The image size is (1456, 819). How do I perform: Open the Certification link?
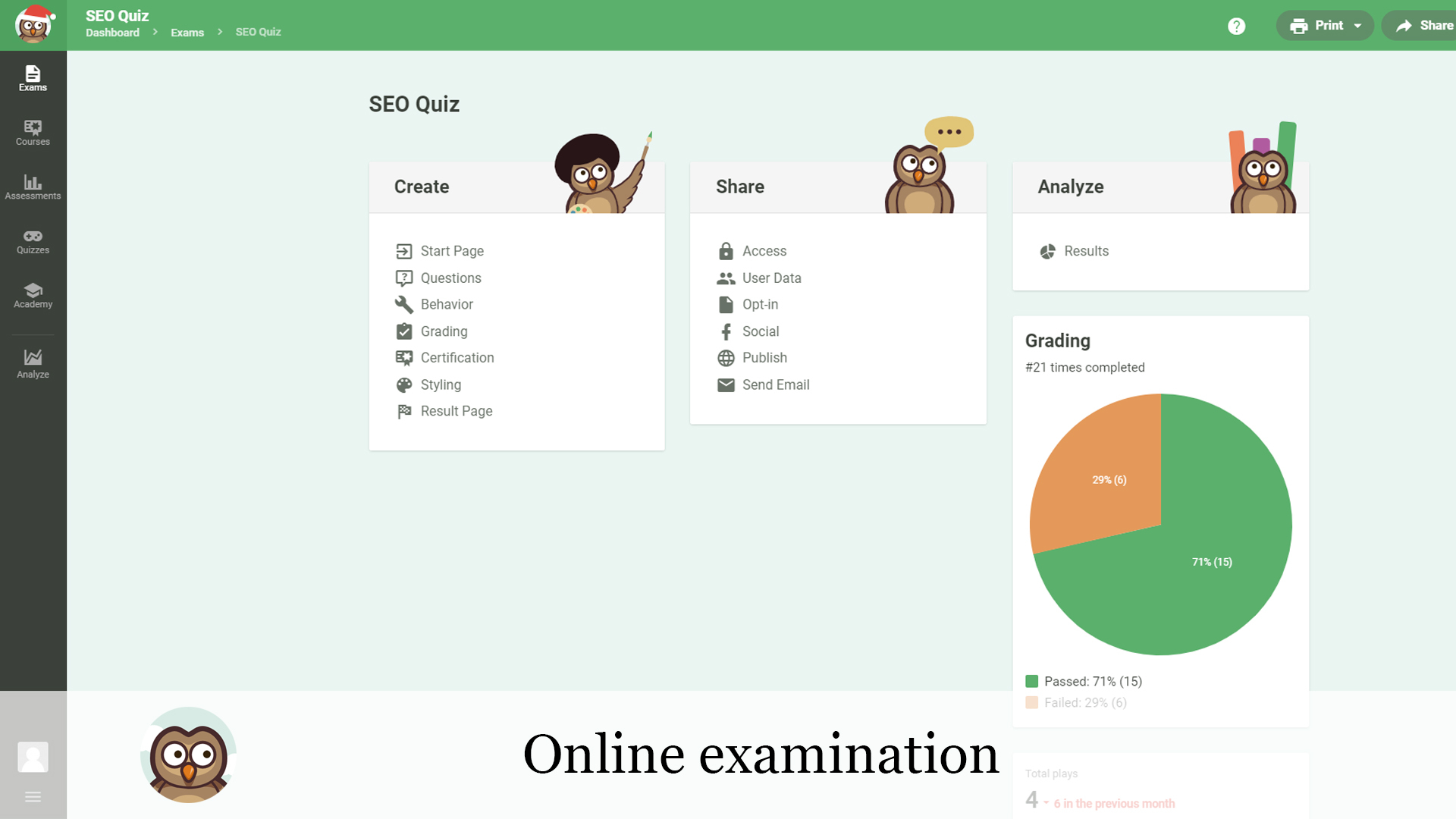point(457,358)
